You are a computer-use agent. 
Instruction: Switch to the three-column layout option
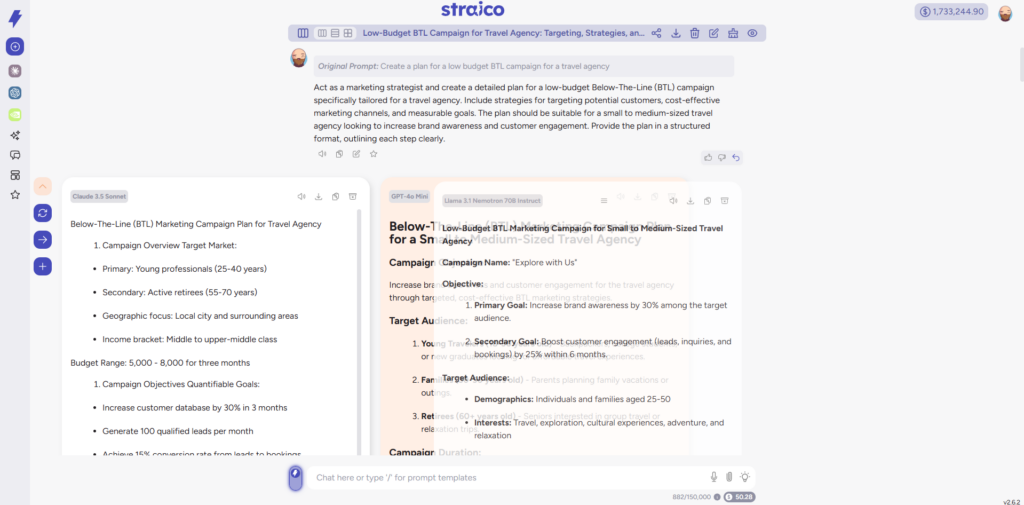[x=322, y=33]
